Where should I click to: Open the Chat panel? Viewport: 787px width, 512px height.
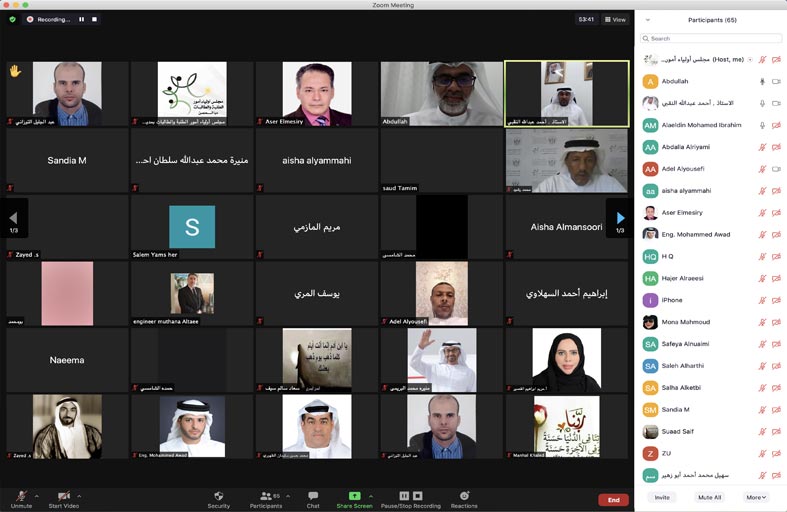tap(313, 497)
